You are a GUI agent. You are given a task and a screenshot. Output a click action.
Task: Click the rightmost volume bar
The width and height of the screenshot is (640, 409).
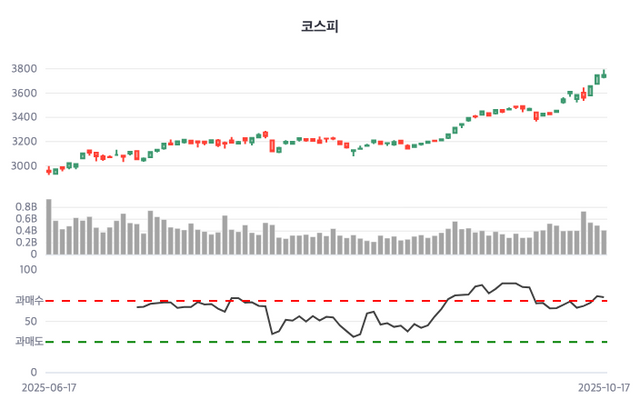coord(604,242)
